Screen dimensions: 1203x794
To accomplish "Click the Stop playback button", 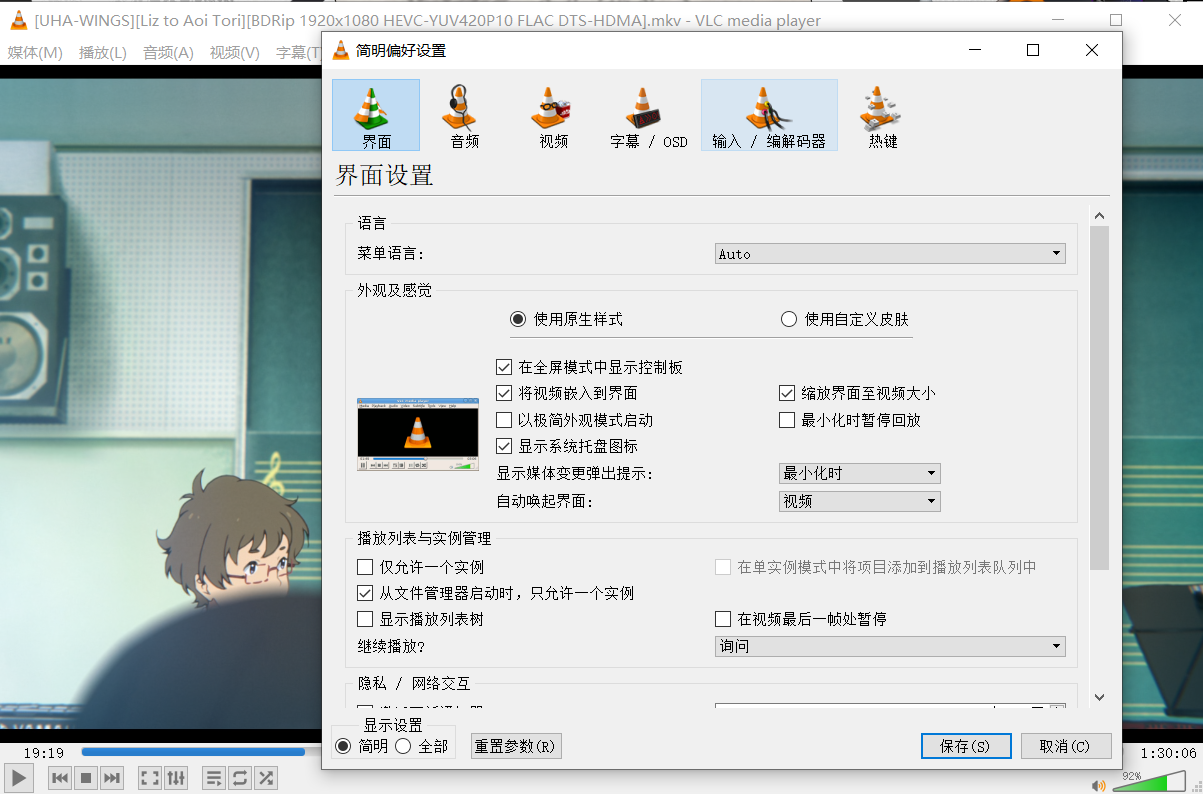I will 86,777.
